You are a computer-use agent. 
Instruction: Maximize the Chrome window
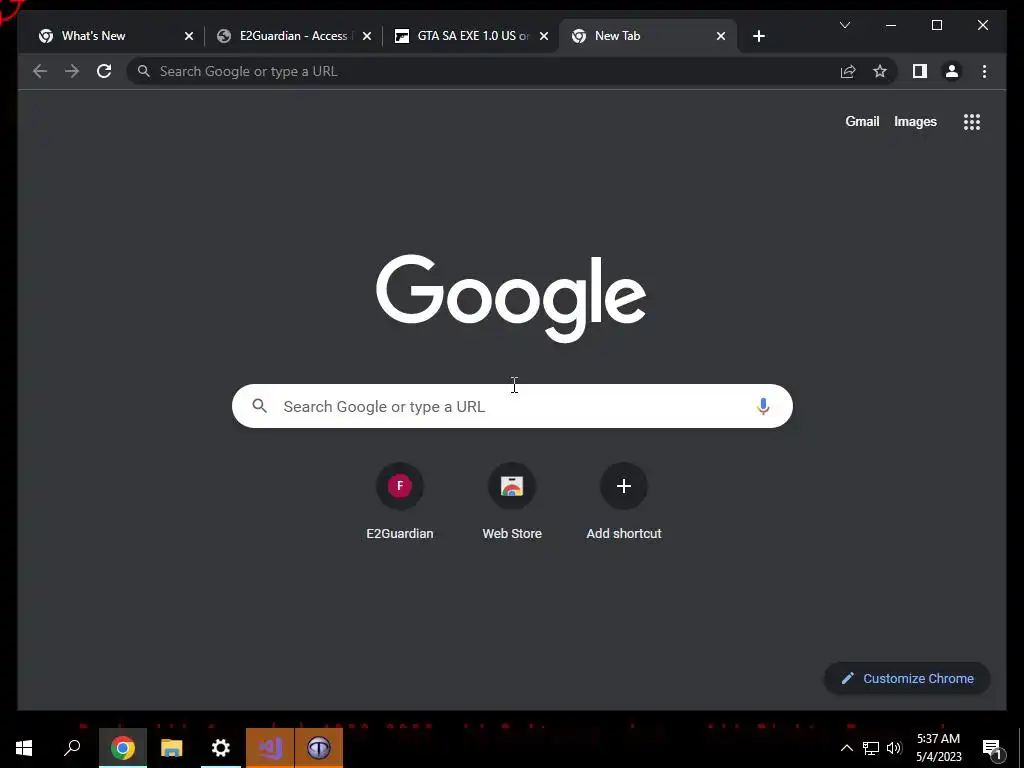936,25
